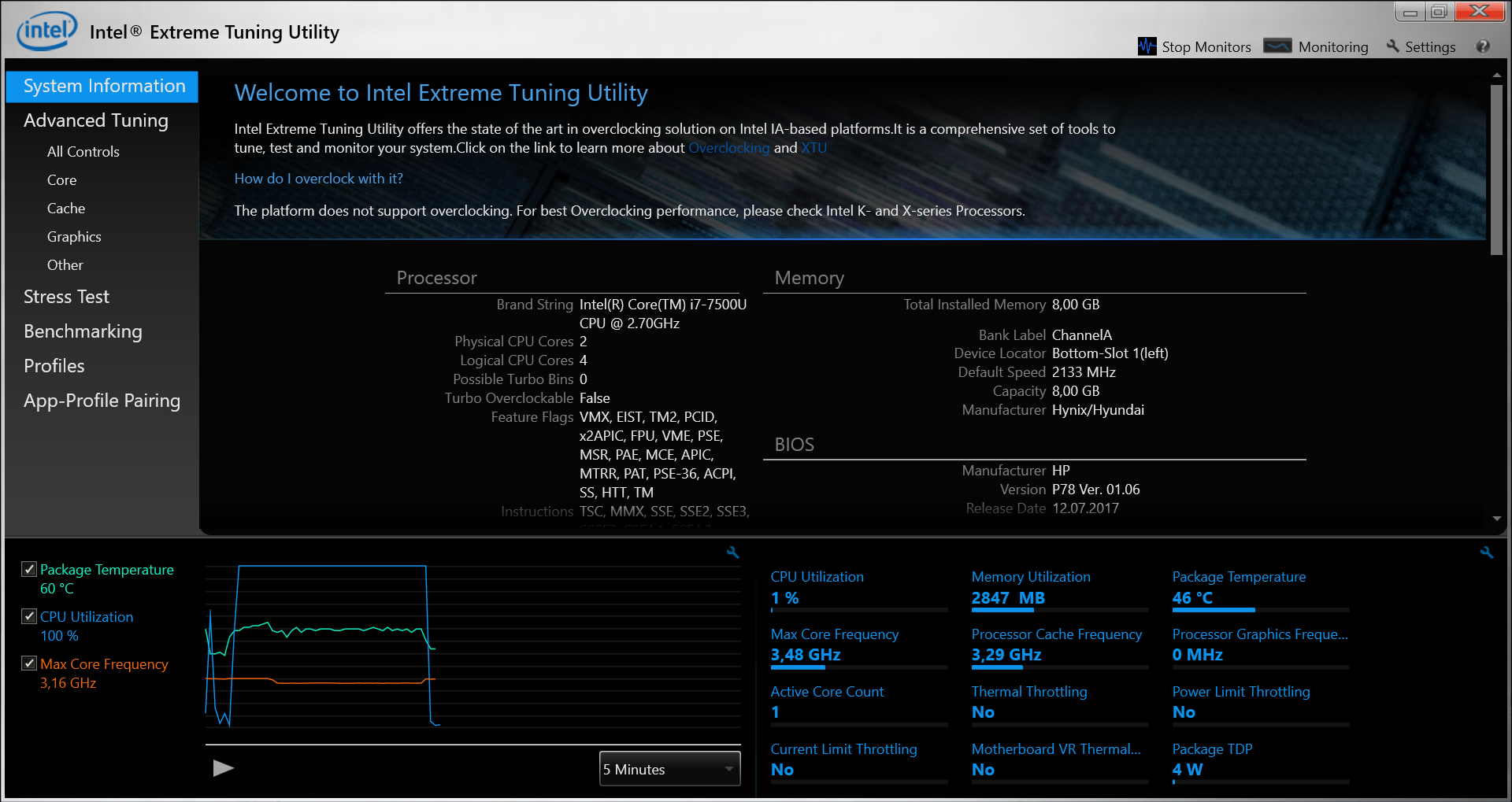Open 'How do I overclock with it?' link
Viewport: 1512px width, 802px height.
pos(319,179)
